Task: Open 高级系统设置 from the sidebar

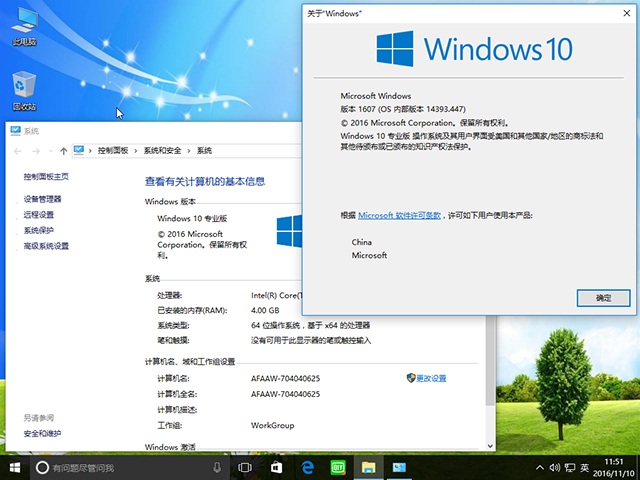Action: point(46,246)
